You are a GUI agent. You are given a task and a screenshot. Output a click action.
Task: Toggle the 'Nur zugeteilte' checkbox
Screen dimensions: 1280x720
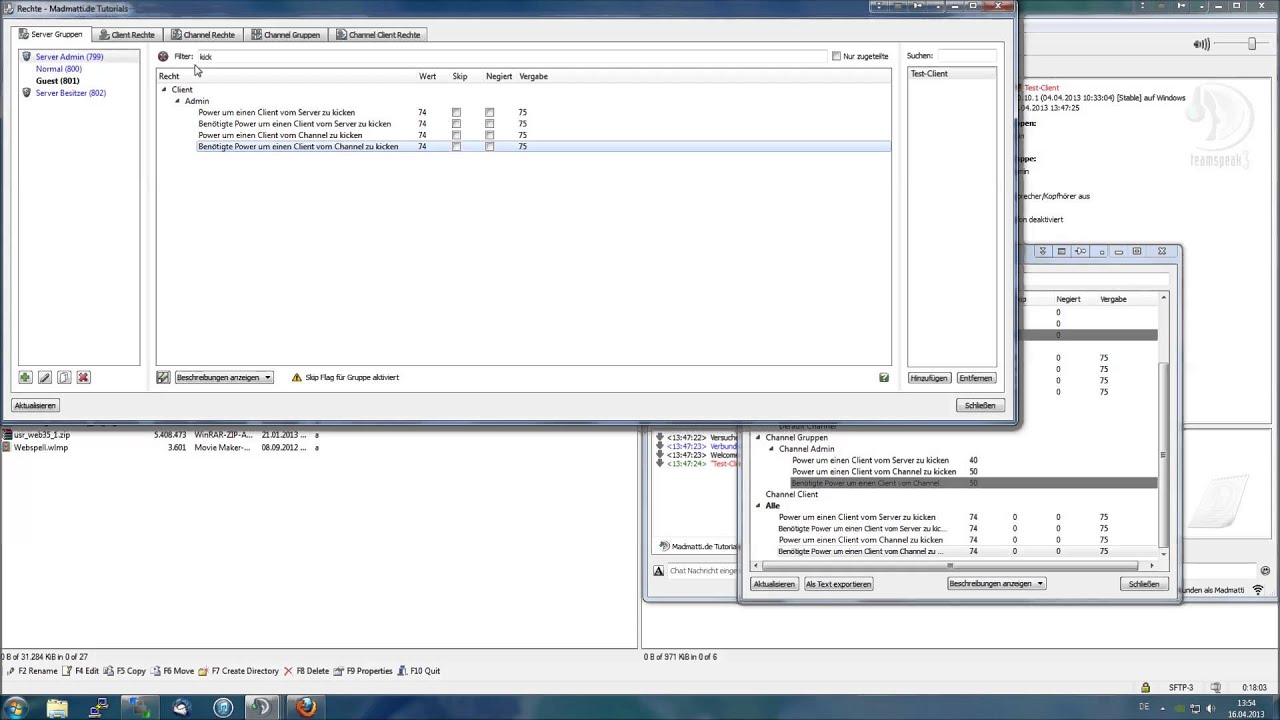point(836,56)
